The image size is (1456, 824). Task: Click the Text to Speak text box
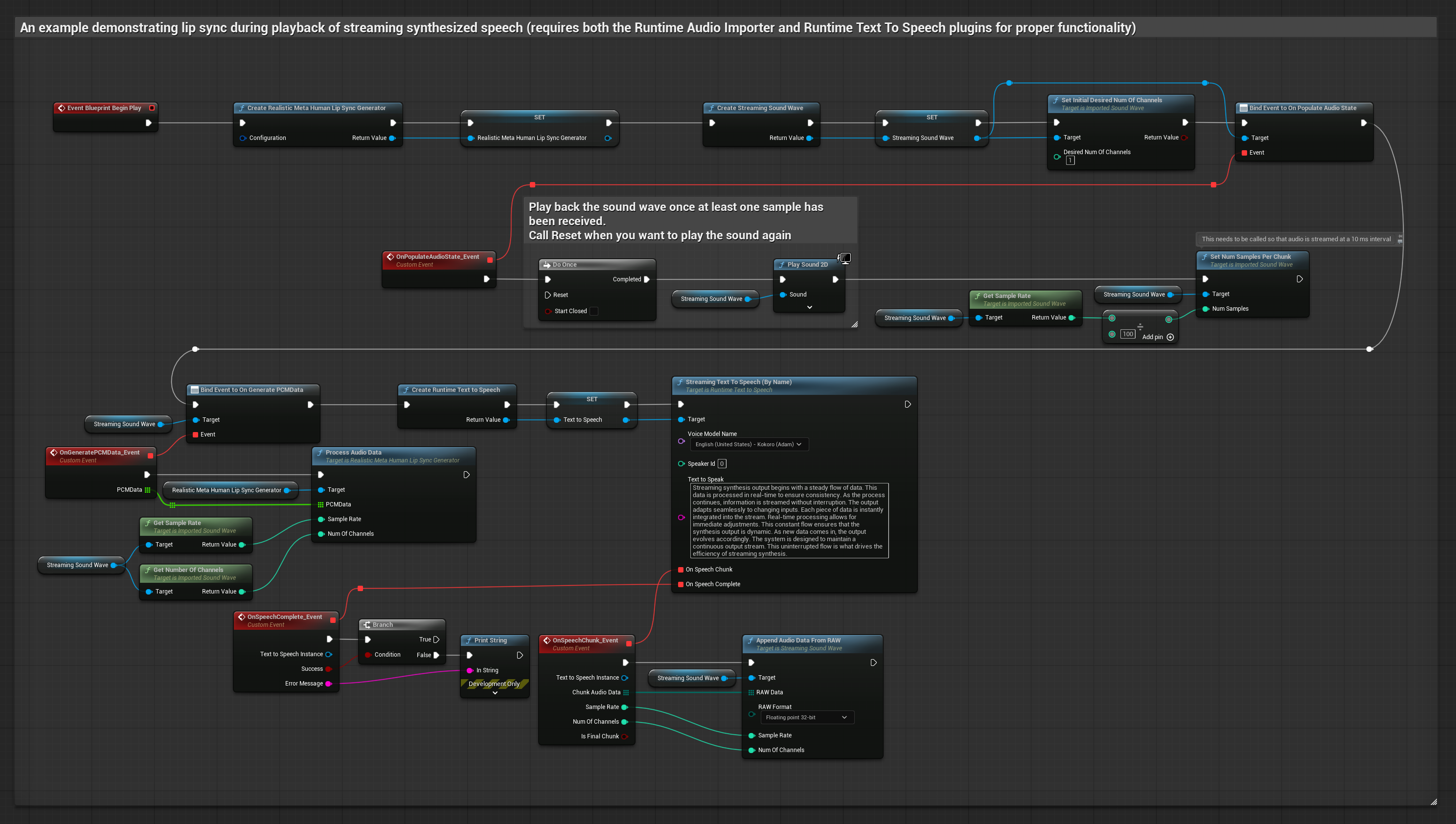pyautogui.click(x=789, y=520)
